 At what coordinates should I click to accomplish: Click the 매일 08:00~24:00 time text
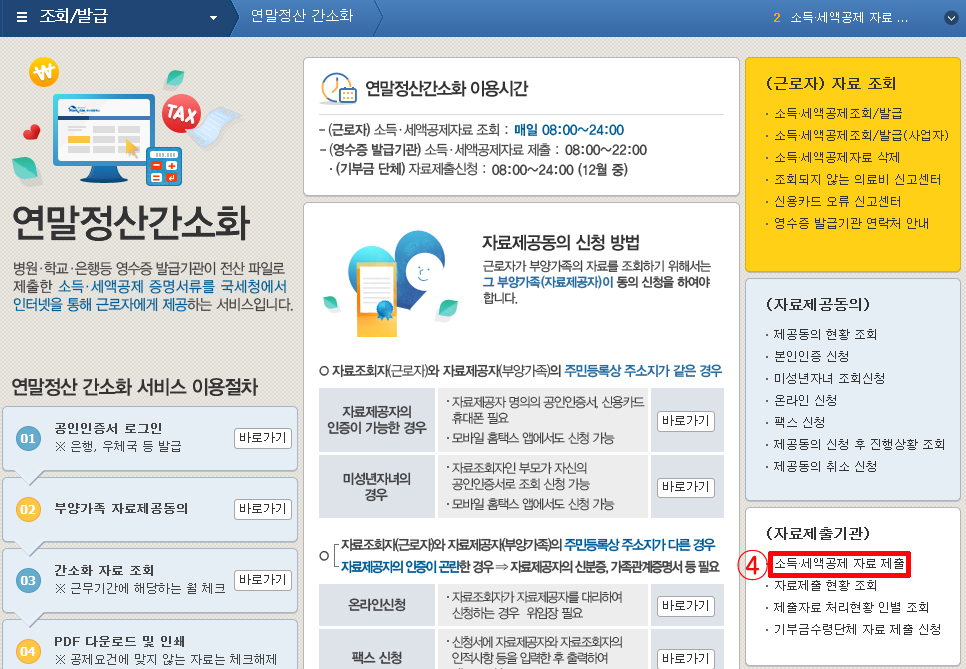pos(569,130)
